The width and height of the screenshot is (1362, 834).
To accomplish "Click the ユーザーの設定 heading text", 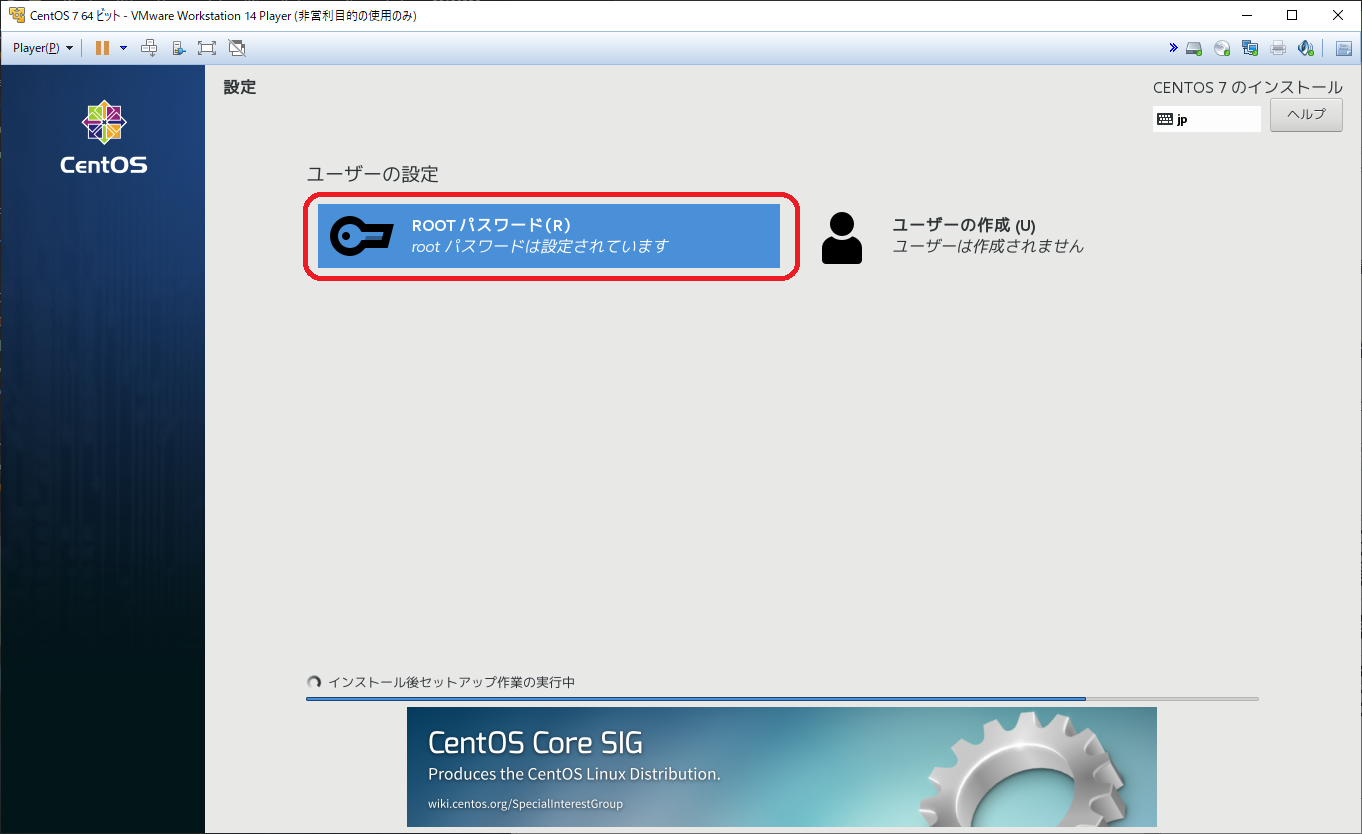I will pyautogui.click(x=372, y=174).
